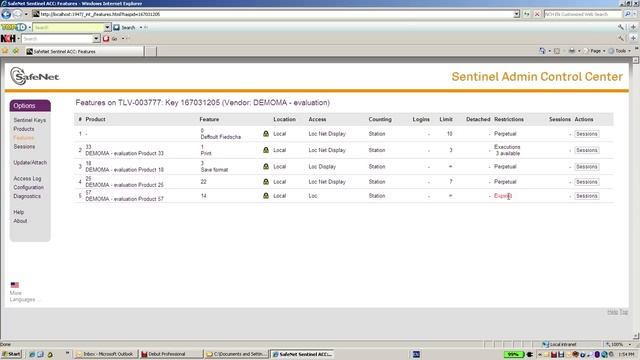The image size is (640, 360).
Task: Click the plus icon on the NCH toolbar
Action: (x=633, y=38)
